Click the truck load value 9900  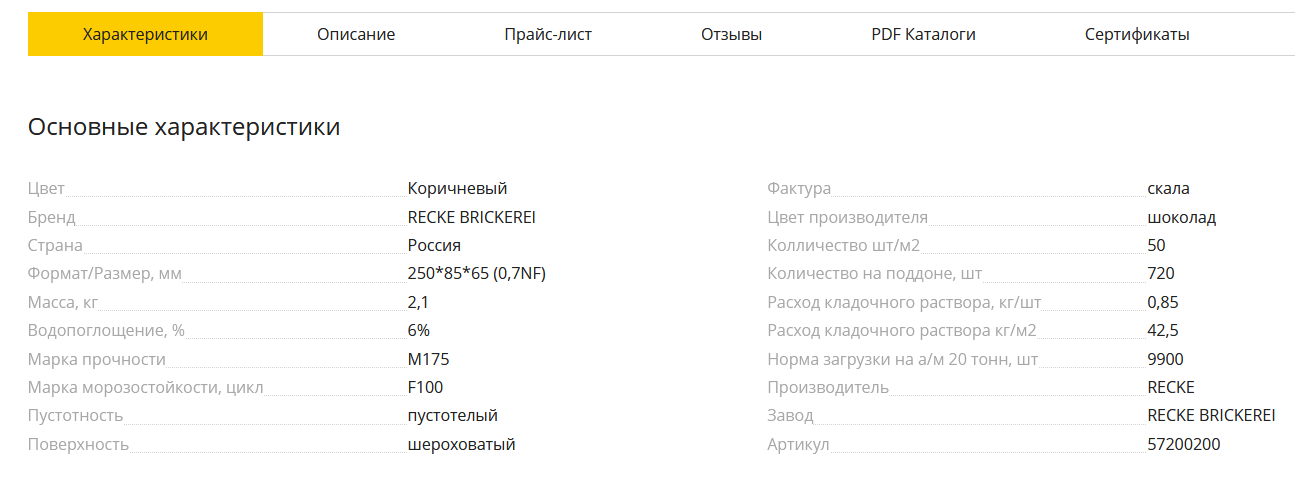coord(1166,359)
